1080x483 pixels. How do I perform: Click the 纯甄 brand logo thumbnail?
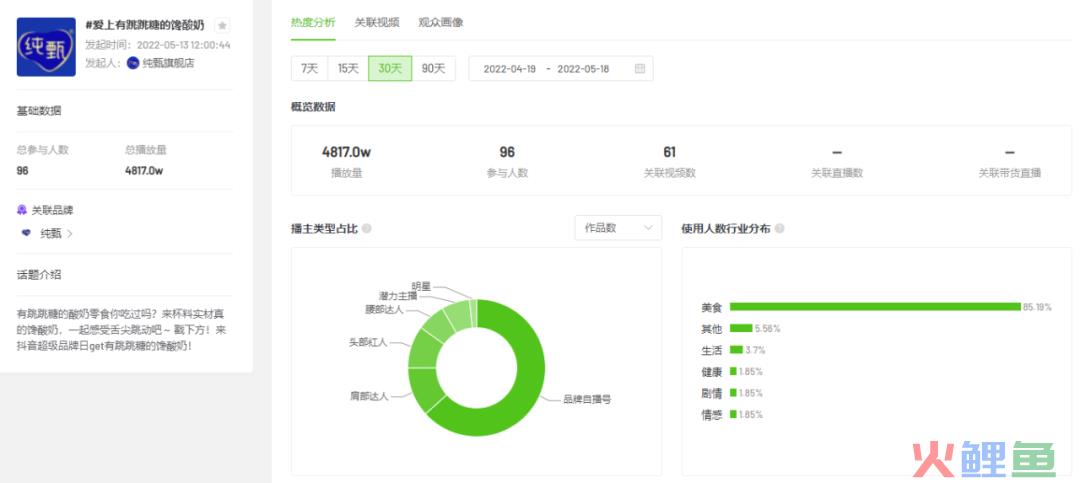click(46, 47)
